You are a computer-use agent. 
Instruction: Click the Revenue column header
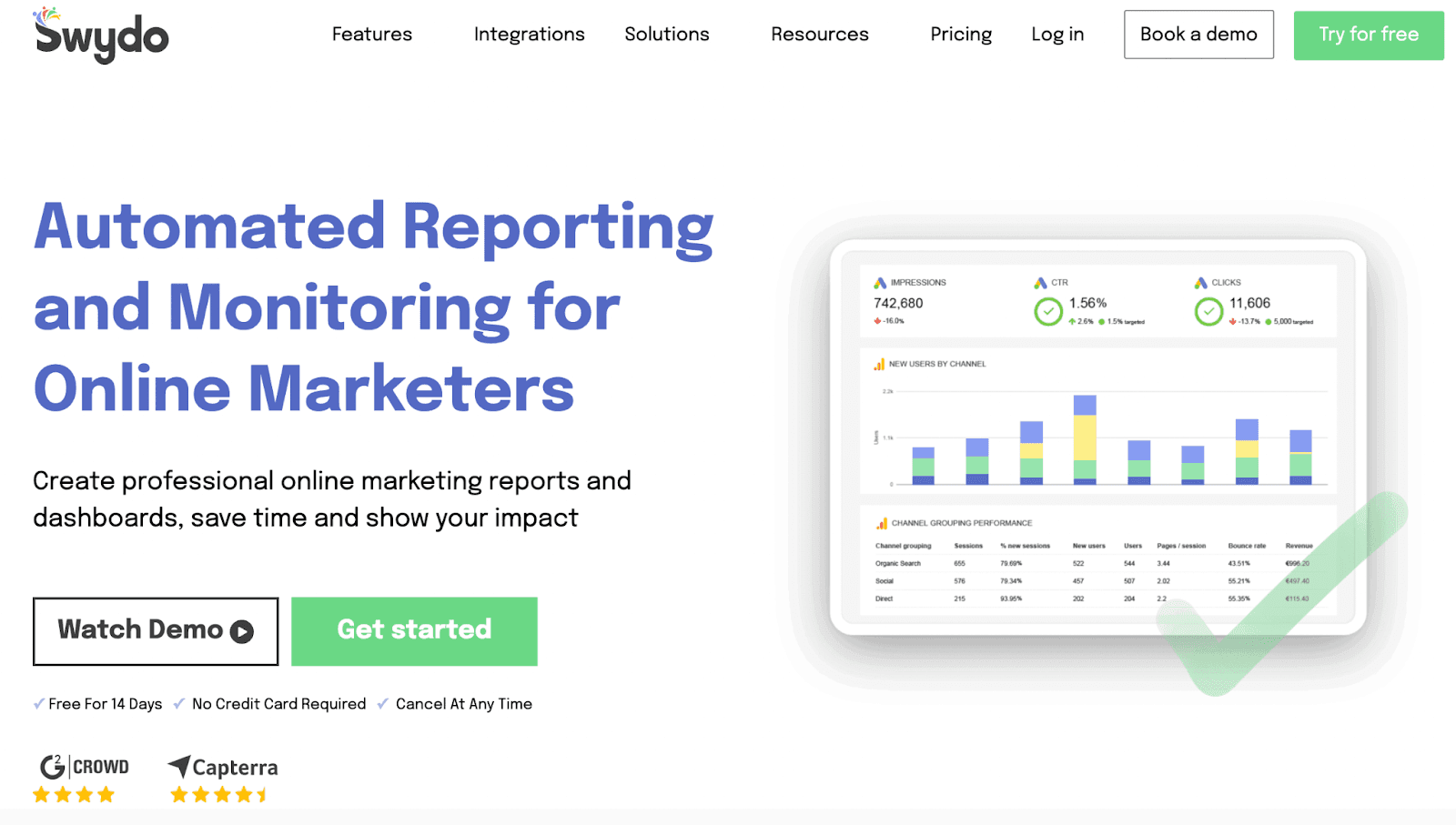coord(1299,546)
